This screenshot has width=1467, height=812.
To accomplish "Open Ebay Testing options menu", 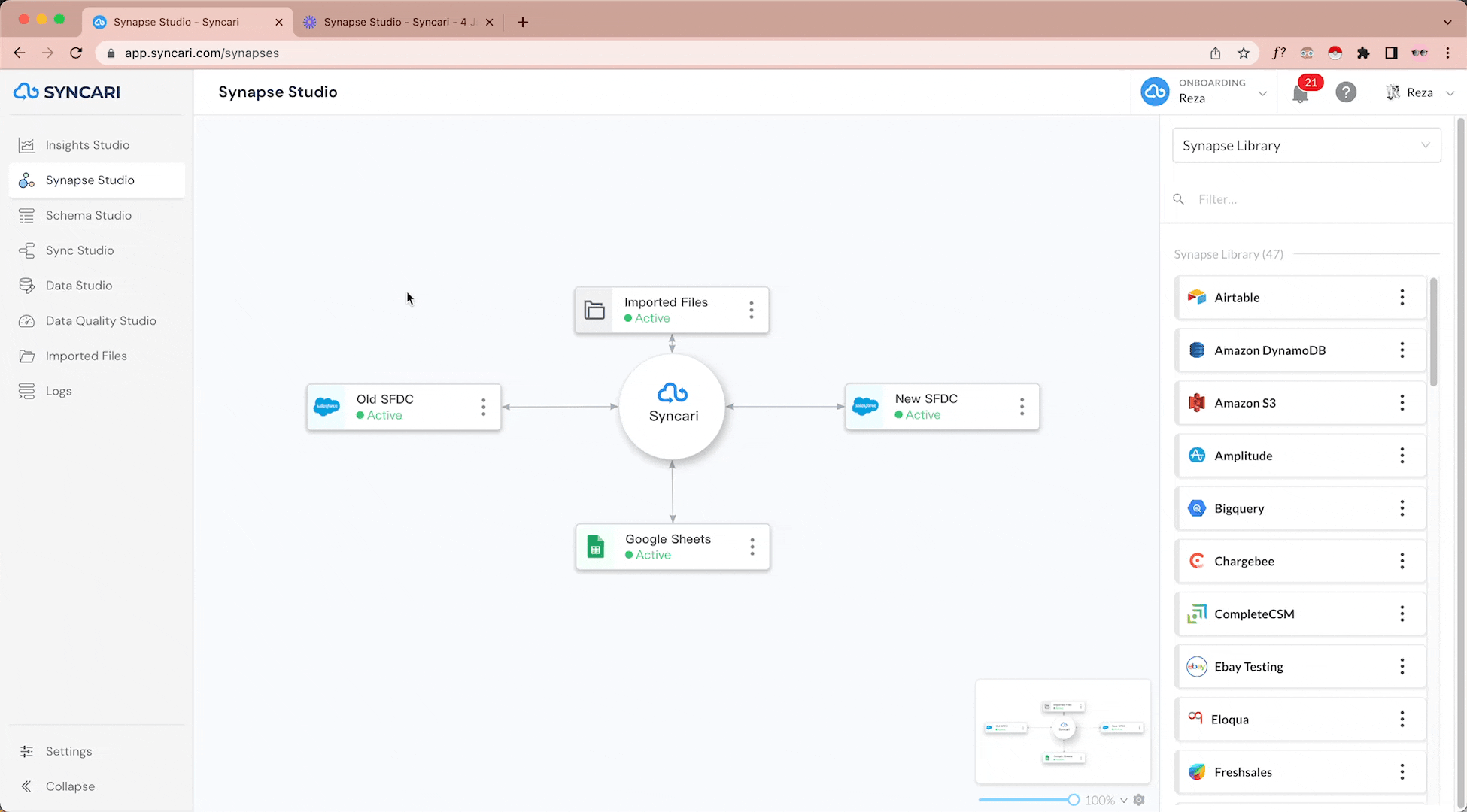I will coord(1402,666).
